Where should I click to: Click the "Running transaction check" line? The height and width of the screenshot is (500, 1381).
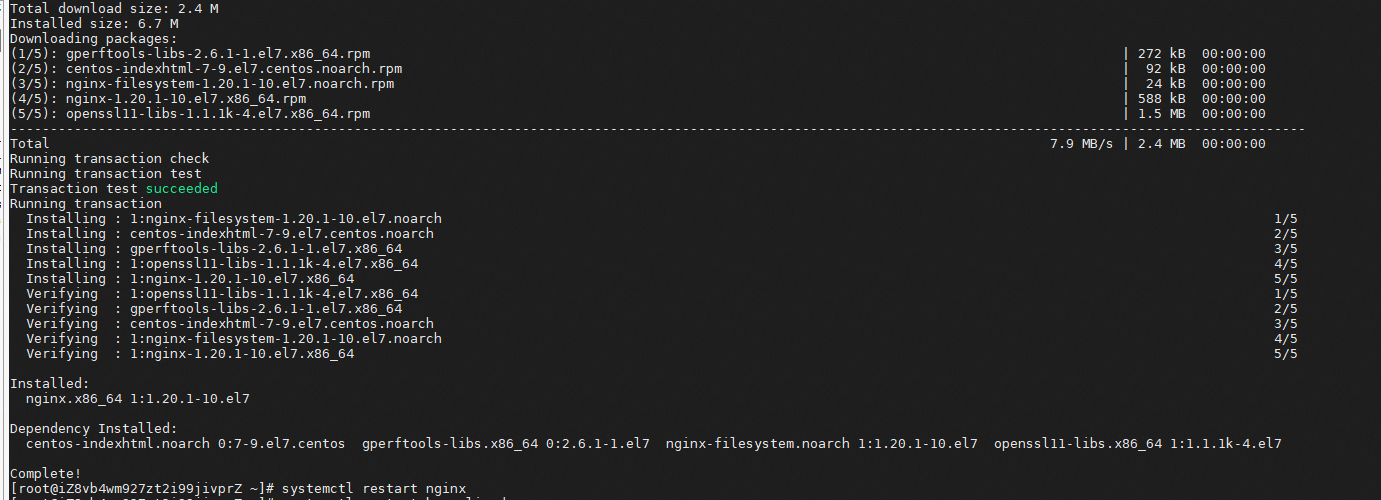(x=109, y=158)
